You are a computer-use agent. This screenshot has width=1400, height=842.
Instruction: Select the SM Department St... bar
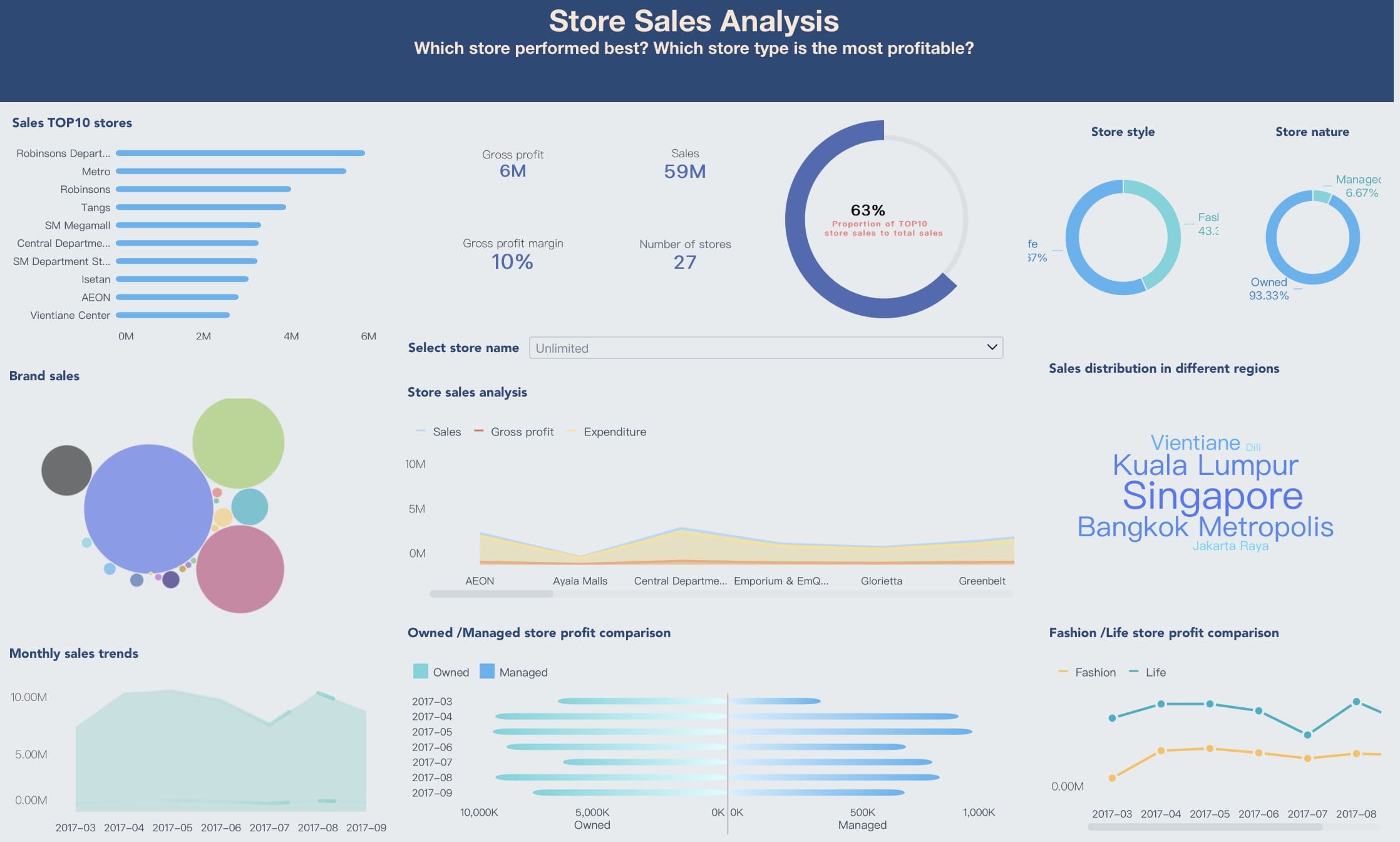(187, 261)
